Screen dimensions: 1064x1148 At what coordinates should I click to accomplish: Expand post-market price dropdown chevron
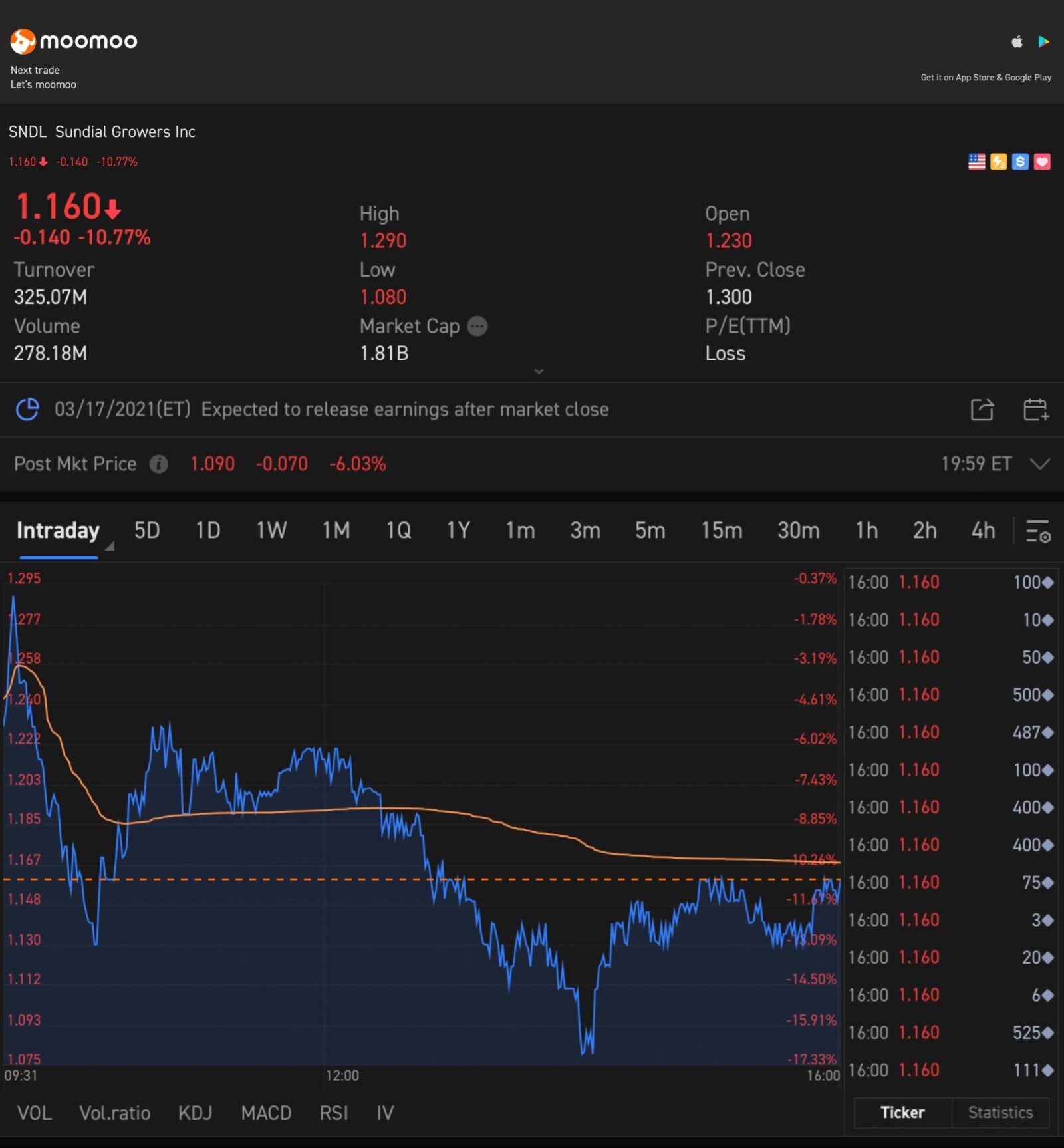1040,464
